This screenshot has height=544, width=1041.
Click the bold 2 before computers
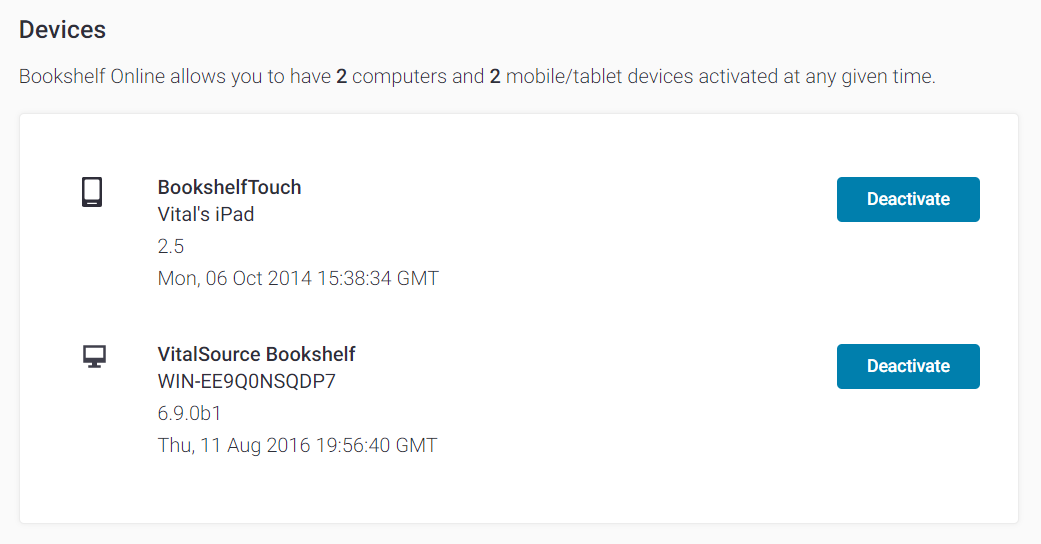click(x=341, y=76)
